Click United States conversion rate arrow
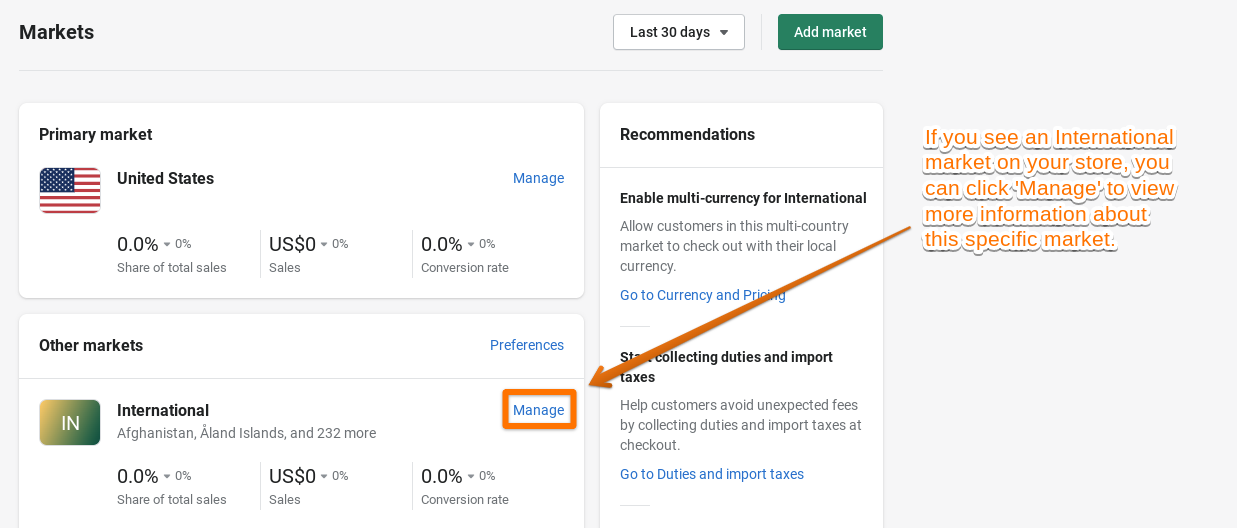Viewport: 1237px width, 528px height. click(x=471, y=244)
